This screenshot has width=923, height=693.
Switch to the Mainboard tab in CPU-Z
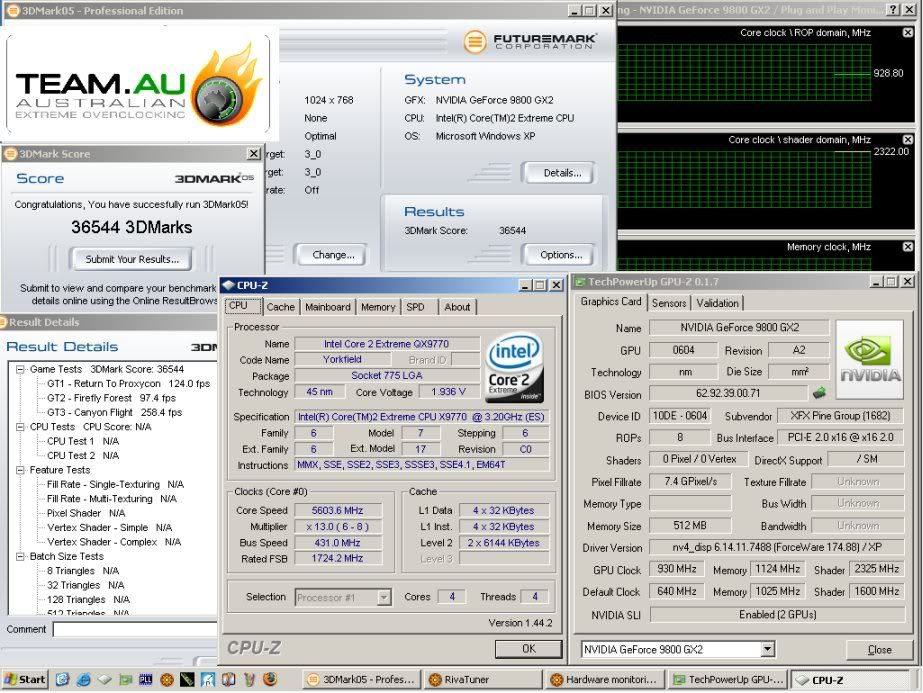point(328,307)
